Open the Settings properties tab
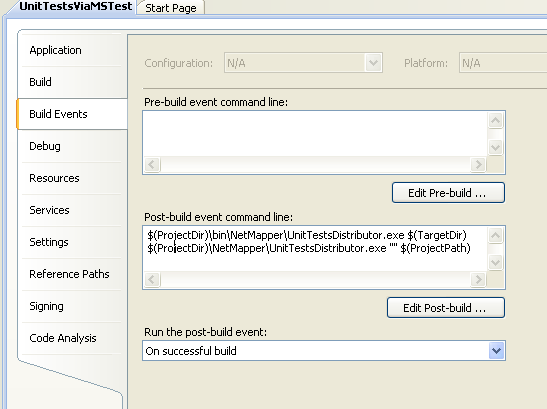The height and width of the screenshot is (409, 547). [x=71, y=242]
